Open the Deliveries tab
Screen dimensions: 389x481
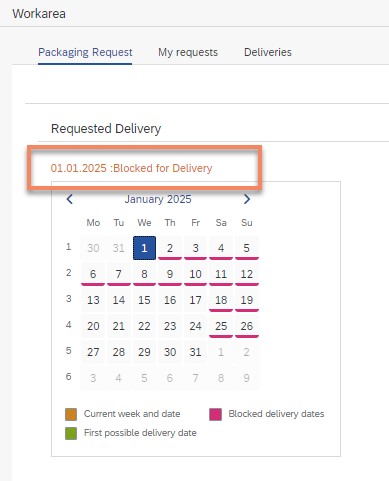coord(268,52)
